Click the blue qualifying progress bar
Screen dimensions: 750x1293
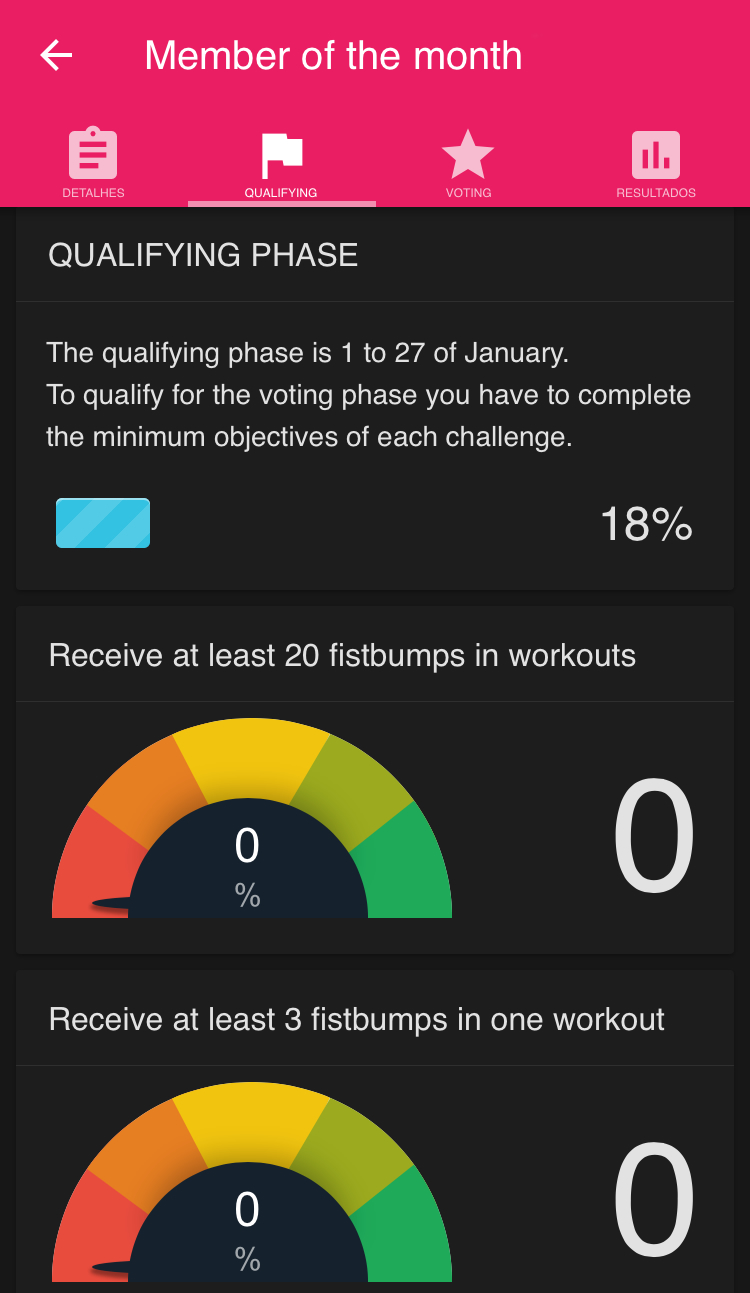[103, 523]
